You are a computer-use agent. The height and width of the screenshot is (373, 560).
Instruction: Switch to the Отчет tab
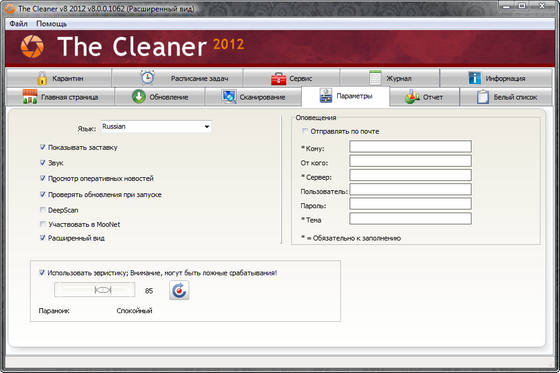tap(424, 97)
